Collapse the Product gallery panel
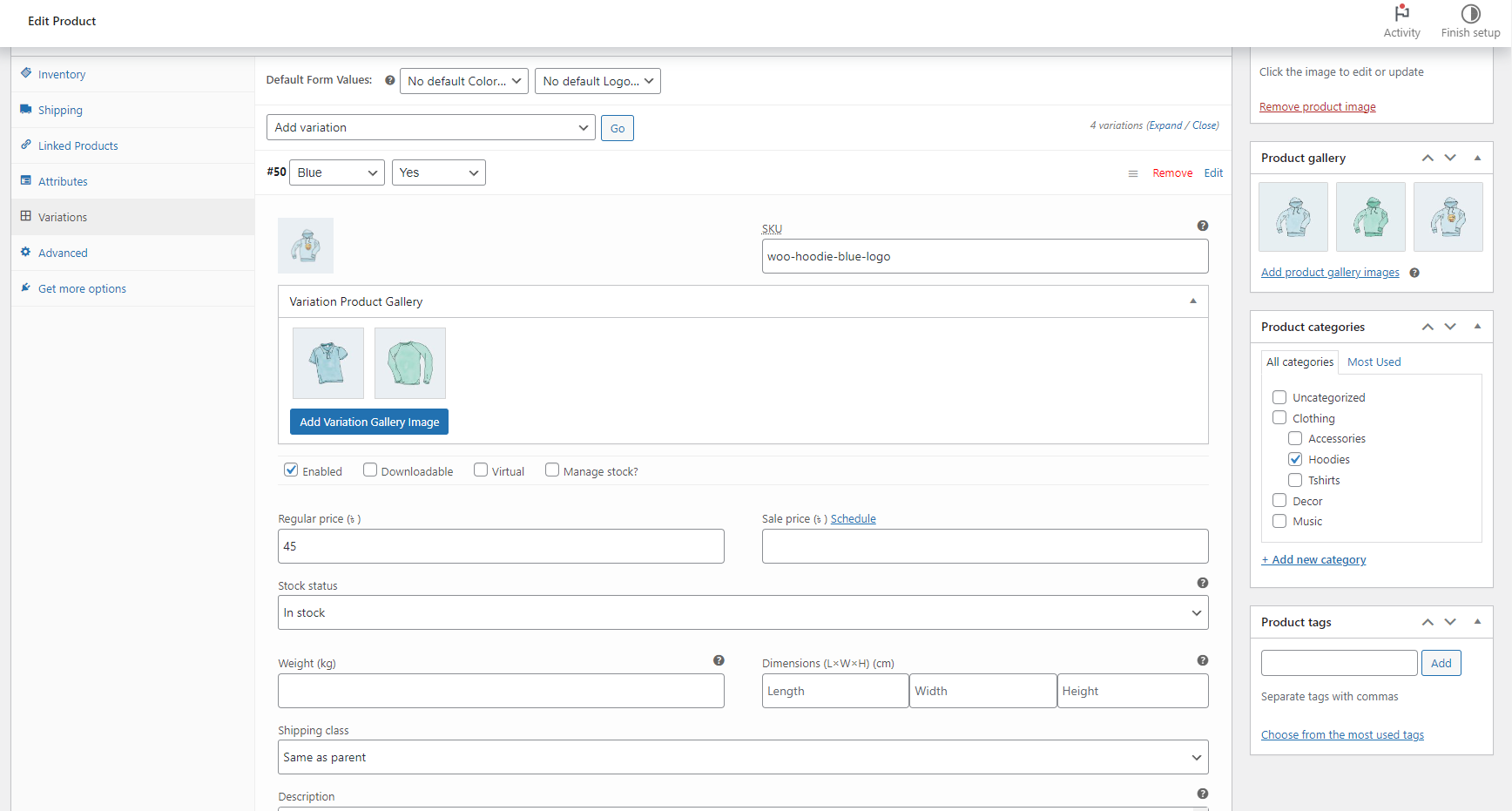Image resolution: width=1512 pixels, height=811 pixels. click(x=1477, y=158)
